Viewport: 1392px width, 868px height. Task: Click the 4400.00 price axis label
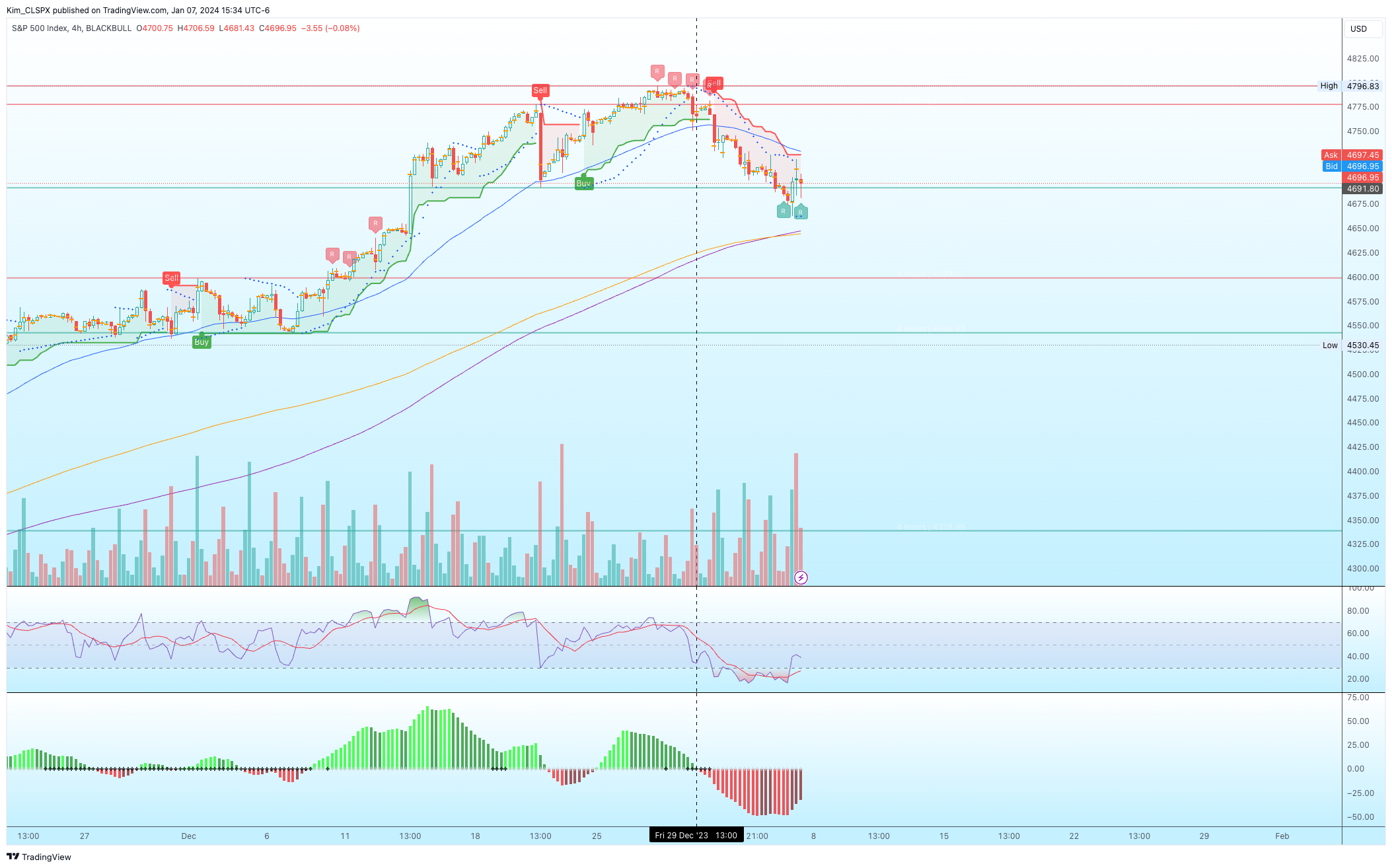pos(1363,472)
